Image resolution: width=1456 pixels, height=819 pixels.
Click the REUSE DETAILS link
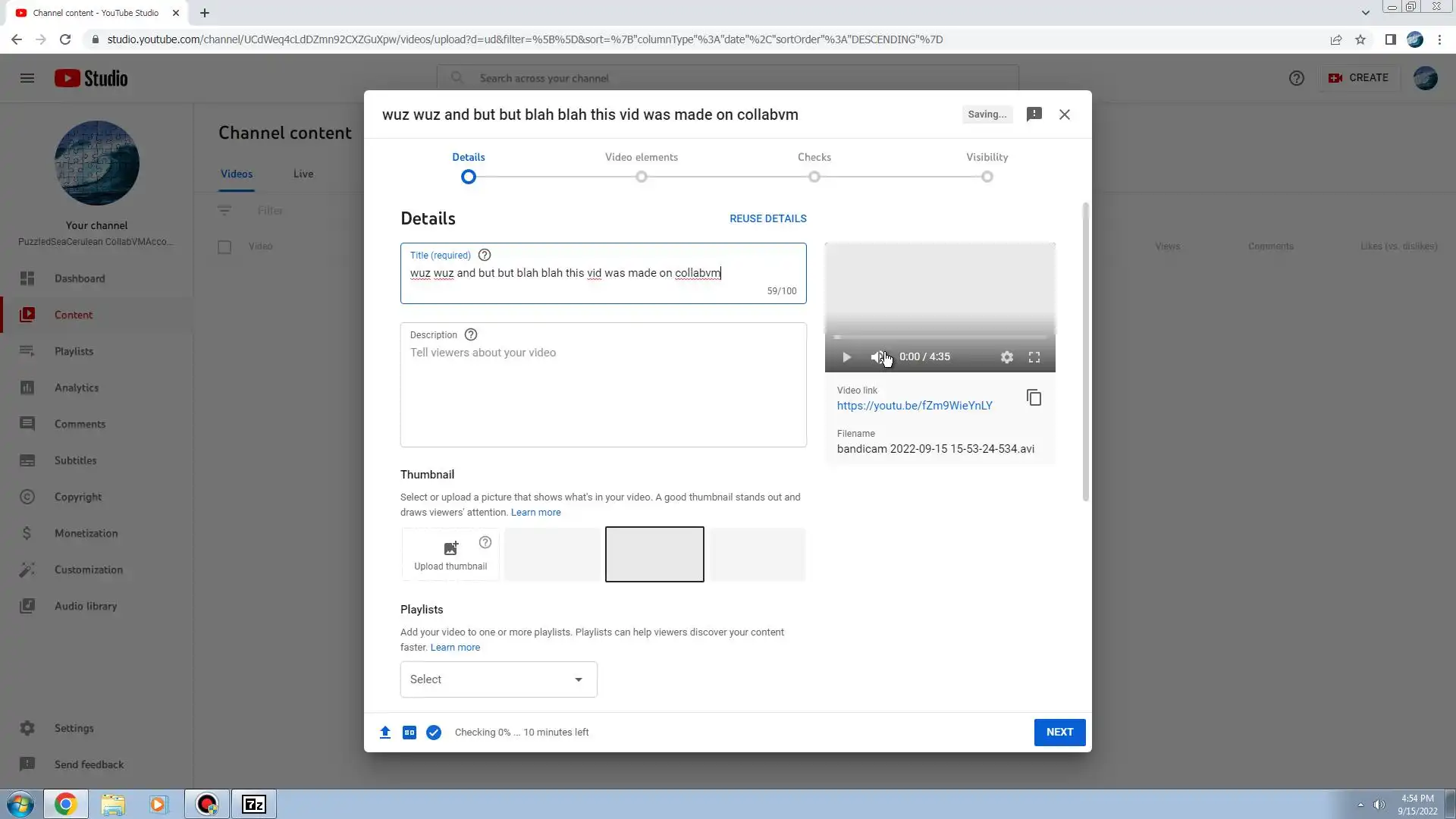pos(767,218)
